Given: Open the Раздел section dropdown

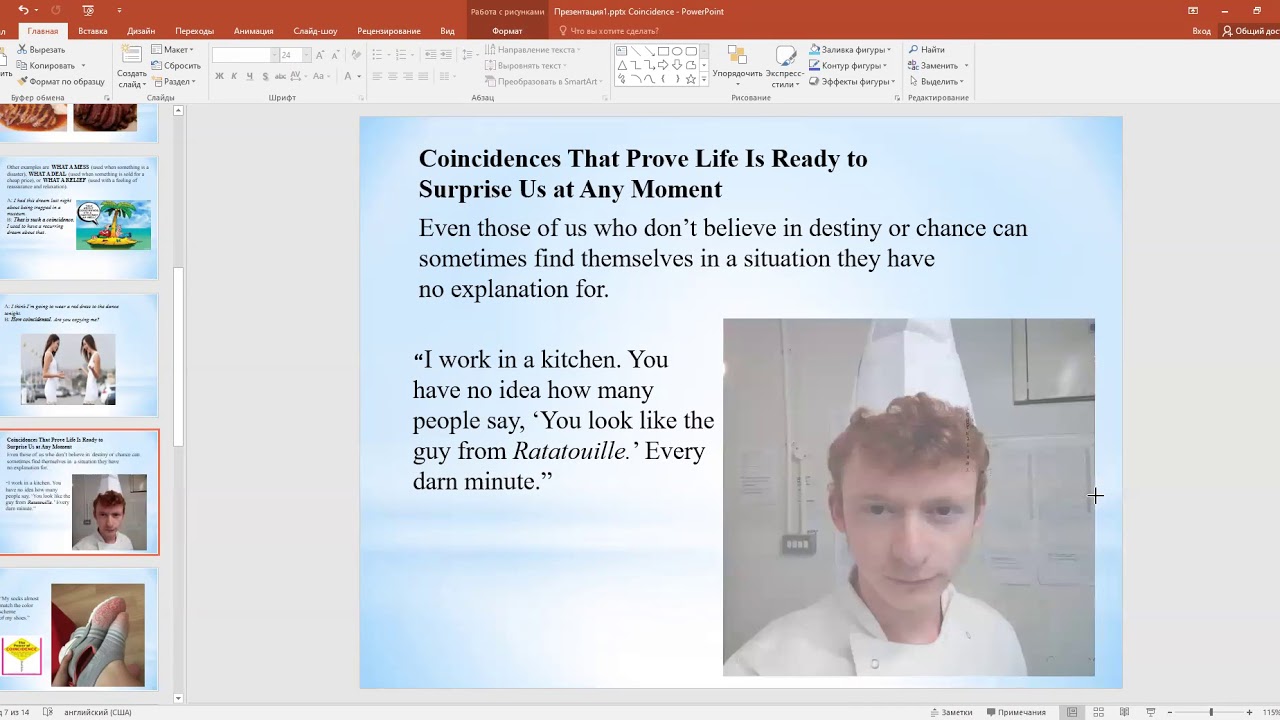Looking at the screenshot, I should coord(173,81).
